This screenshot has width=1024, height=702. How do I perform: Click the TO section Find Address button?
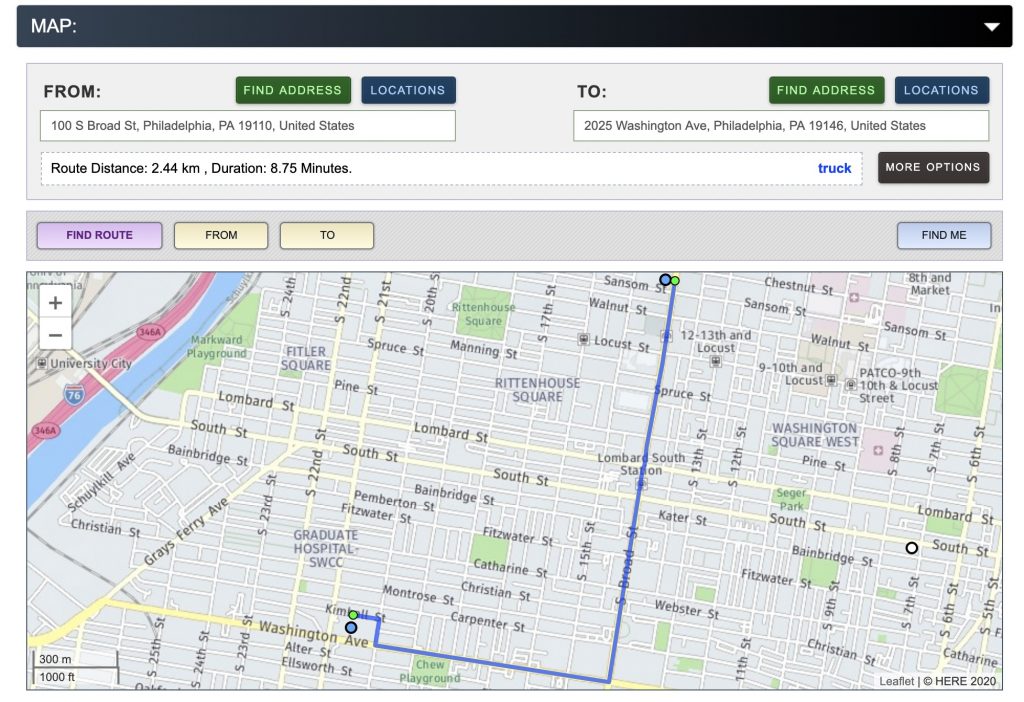(x=826, y=90)
